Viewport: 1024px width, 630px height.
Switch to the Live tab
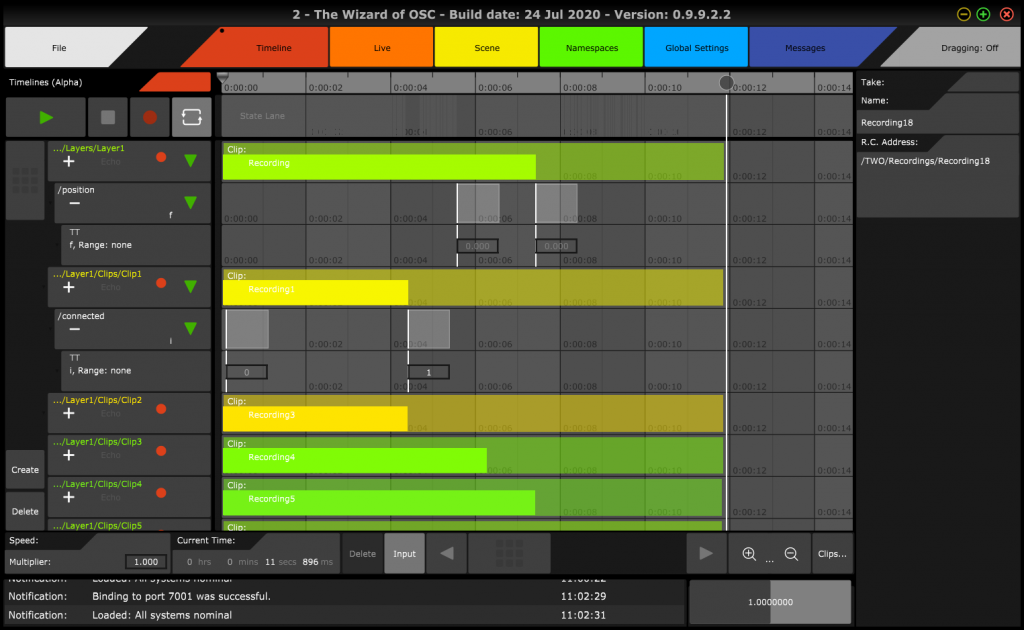tap(382, 48)
